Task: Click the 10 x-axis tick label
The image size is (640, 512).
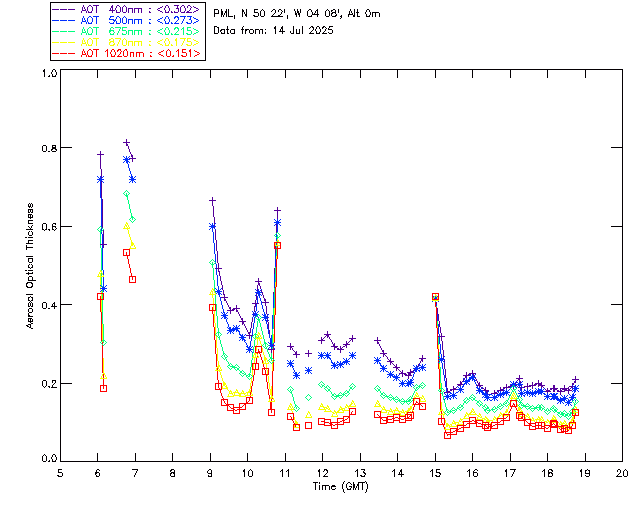Action: coord(247,474)
